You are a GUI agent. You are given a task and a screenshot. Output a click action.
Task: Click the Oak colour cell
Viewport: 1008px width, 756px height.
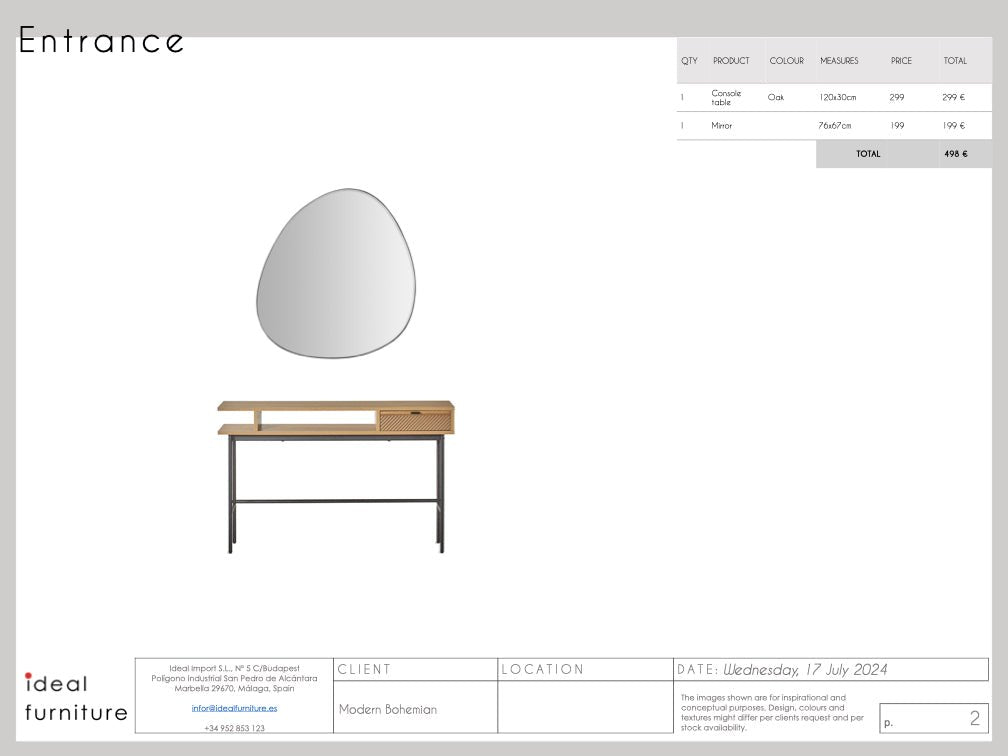[x=776, y=98]
